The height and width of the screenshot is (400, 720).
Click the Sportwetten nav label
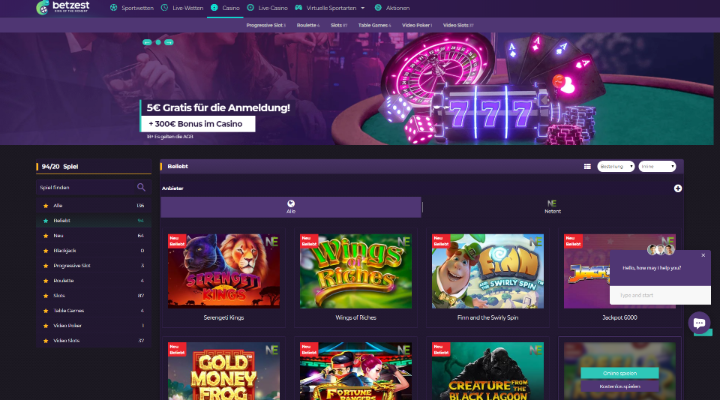click(137, 8)
